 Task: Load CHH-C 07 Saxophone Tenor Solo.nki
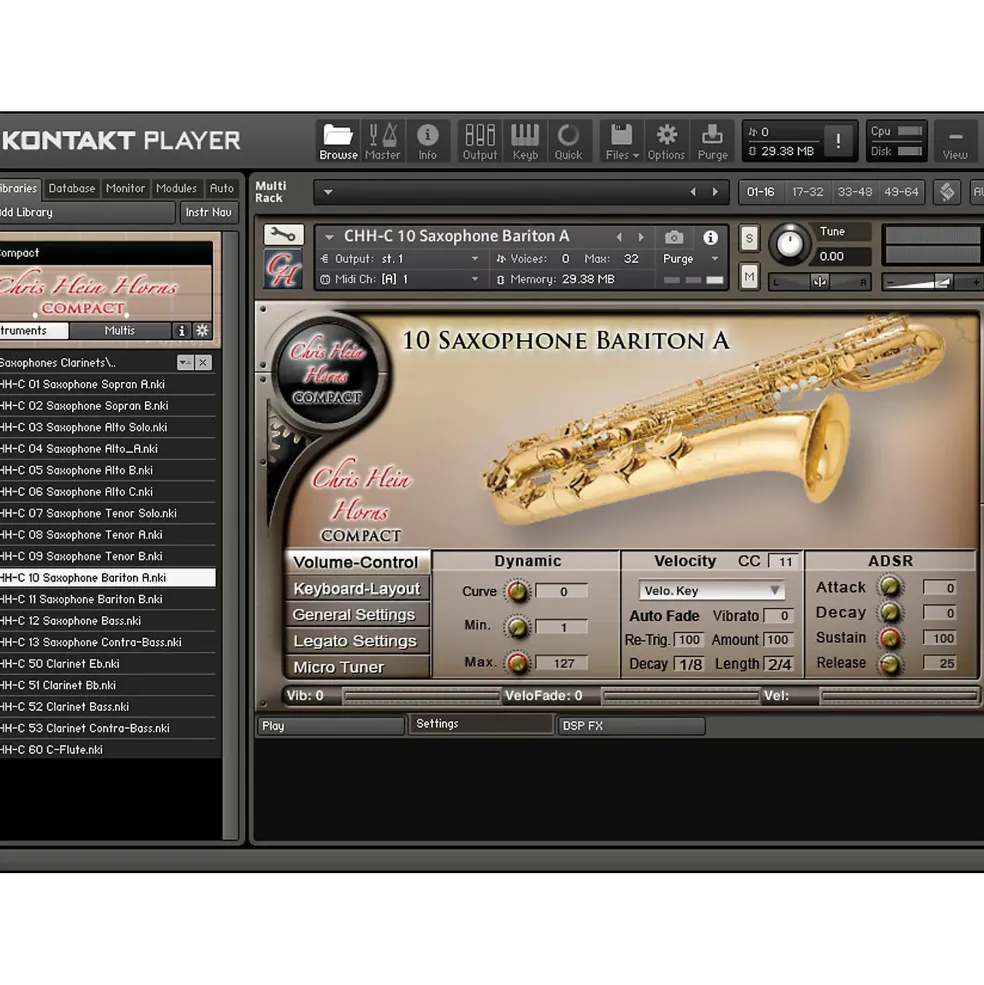pyautogui.click(x=107, y=513)
